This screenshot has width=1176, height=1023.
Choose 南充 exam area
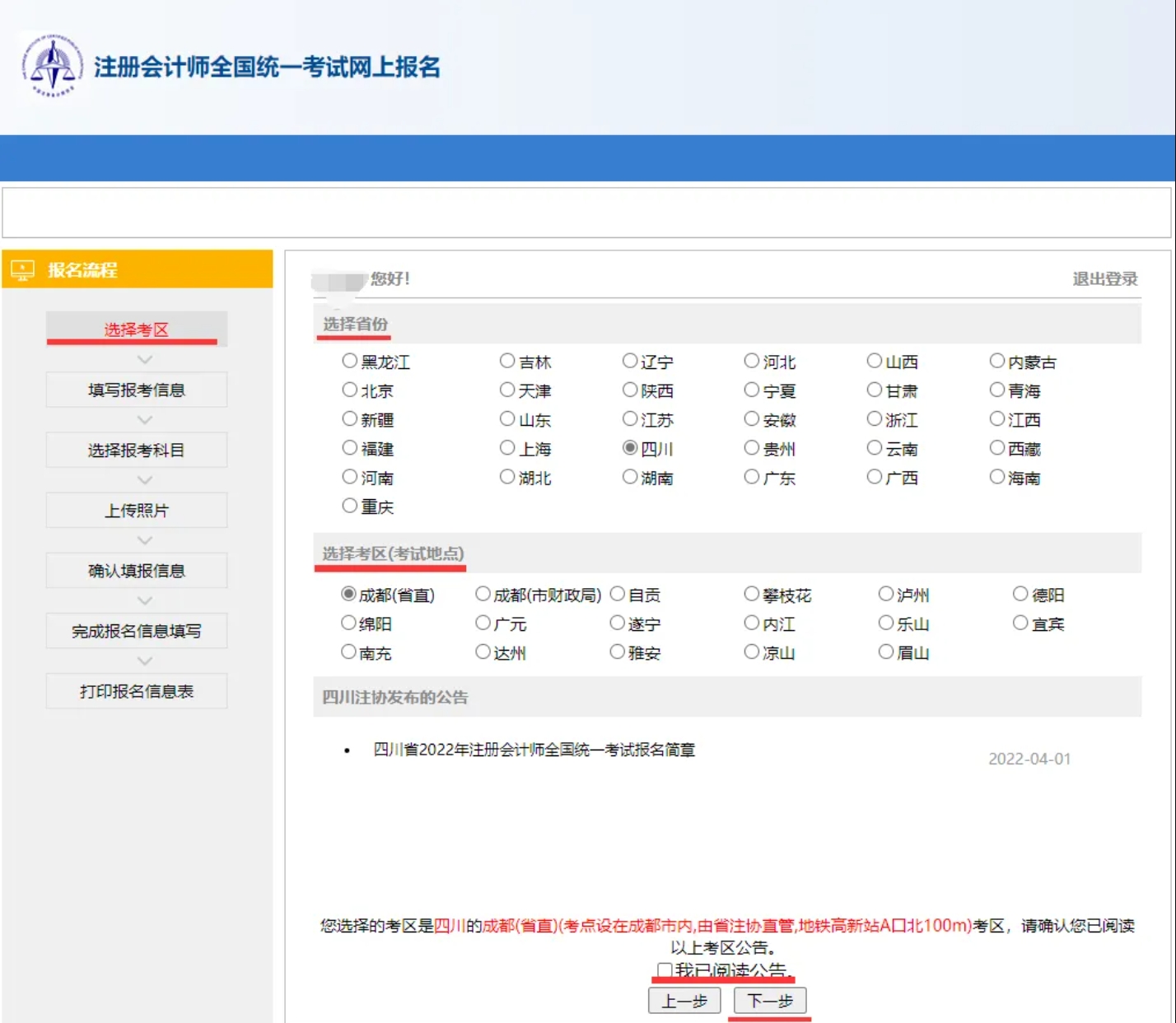tap(349, 652)
